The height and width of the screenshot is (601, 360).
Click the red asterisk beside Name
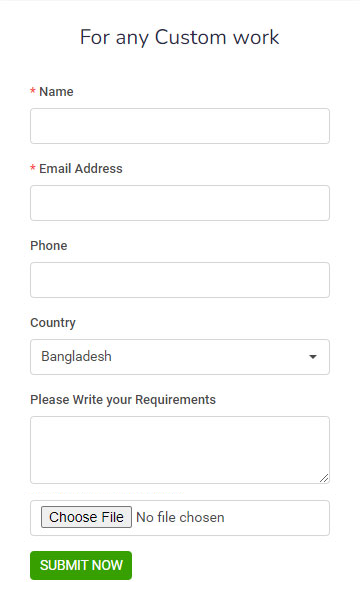(33, 91)
